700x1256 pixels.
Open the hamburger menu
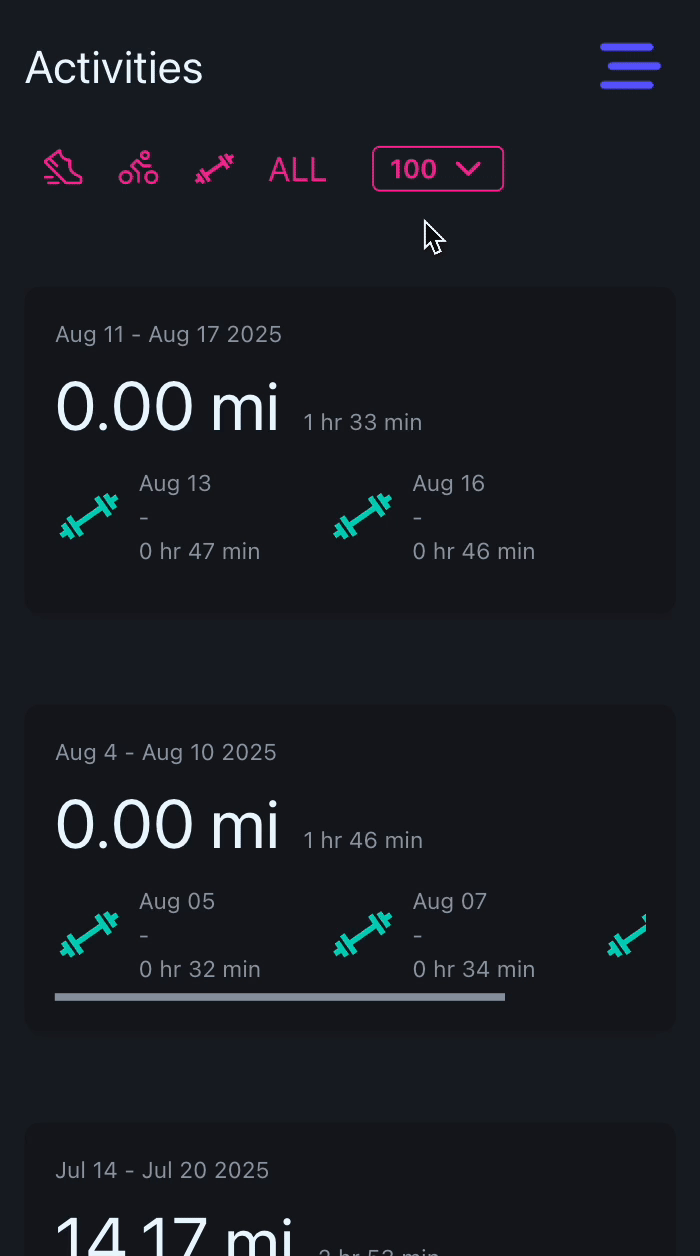point(630,66)
